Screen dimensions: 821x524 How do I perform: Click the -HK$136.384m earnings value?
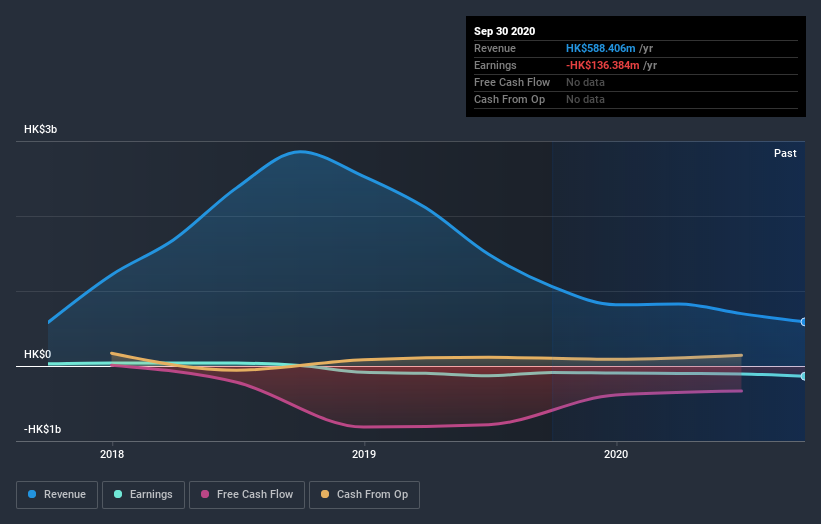(603, 65)
